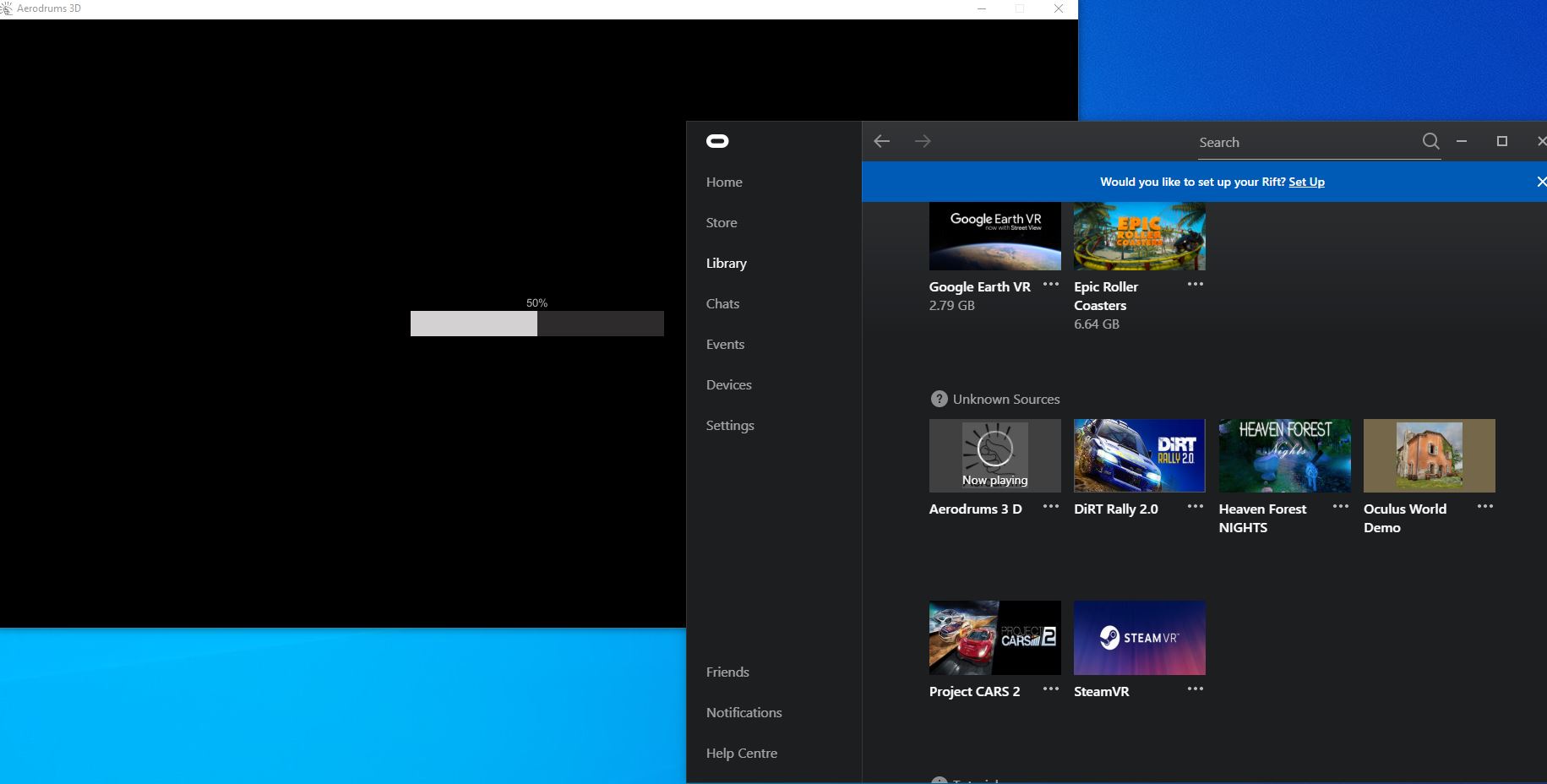Open options menu for Epic Roller Coasters
The image size is (1547, 784).
[1196, 285]
